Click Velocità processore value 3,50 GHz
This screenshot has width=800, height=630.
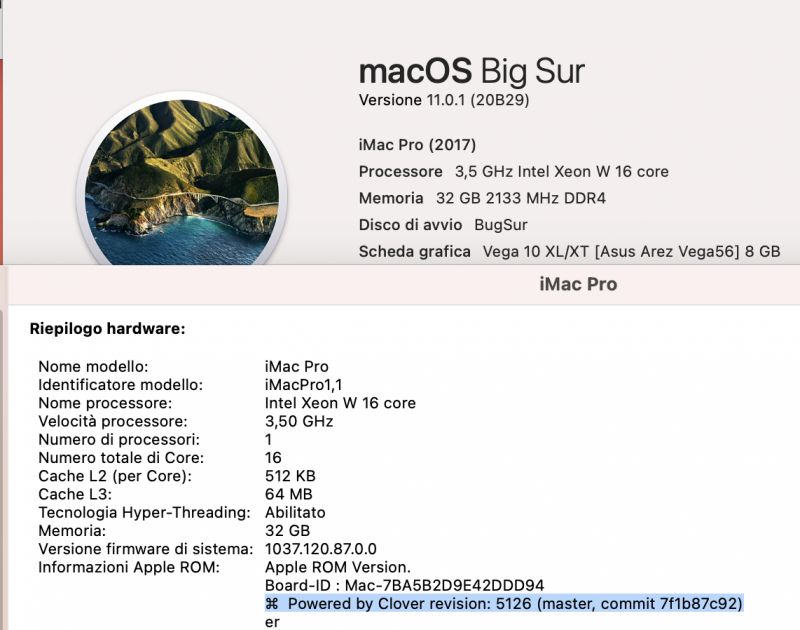tap(299, 421)
